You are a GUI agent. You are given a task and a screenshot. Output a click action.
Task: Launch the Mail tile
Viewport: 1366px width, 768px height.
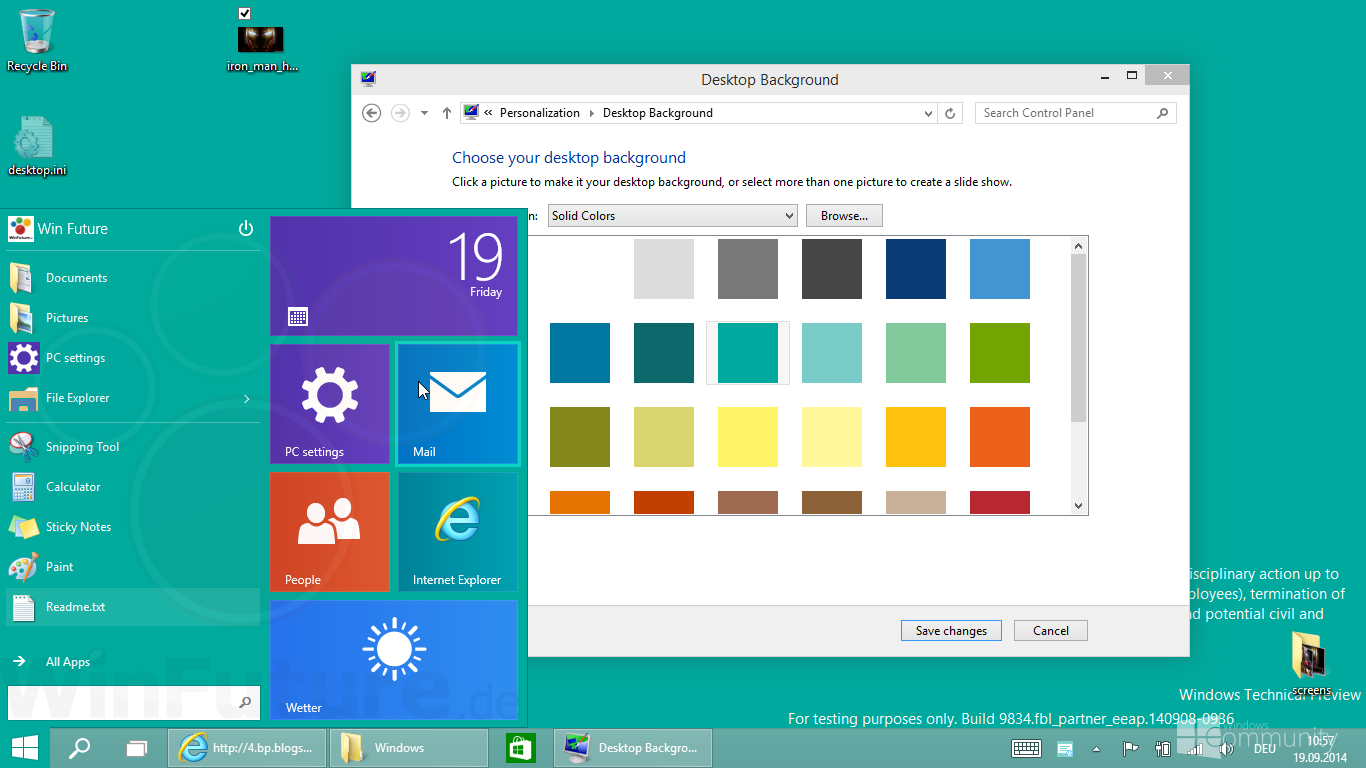pos(457,403)
